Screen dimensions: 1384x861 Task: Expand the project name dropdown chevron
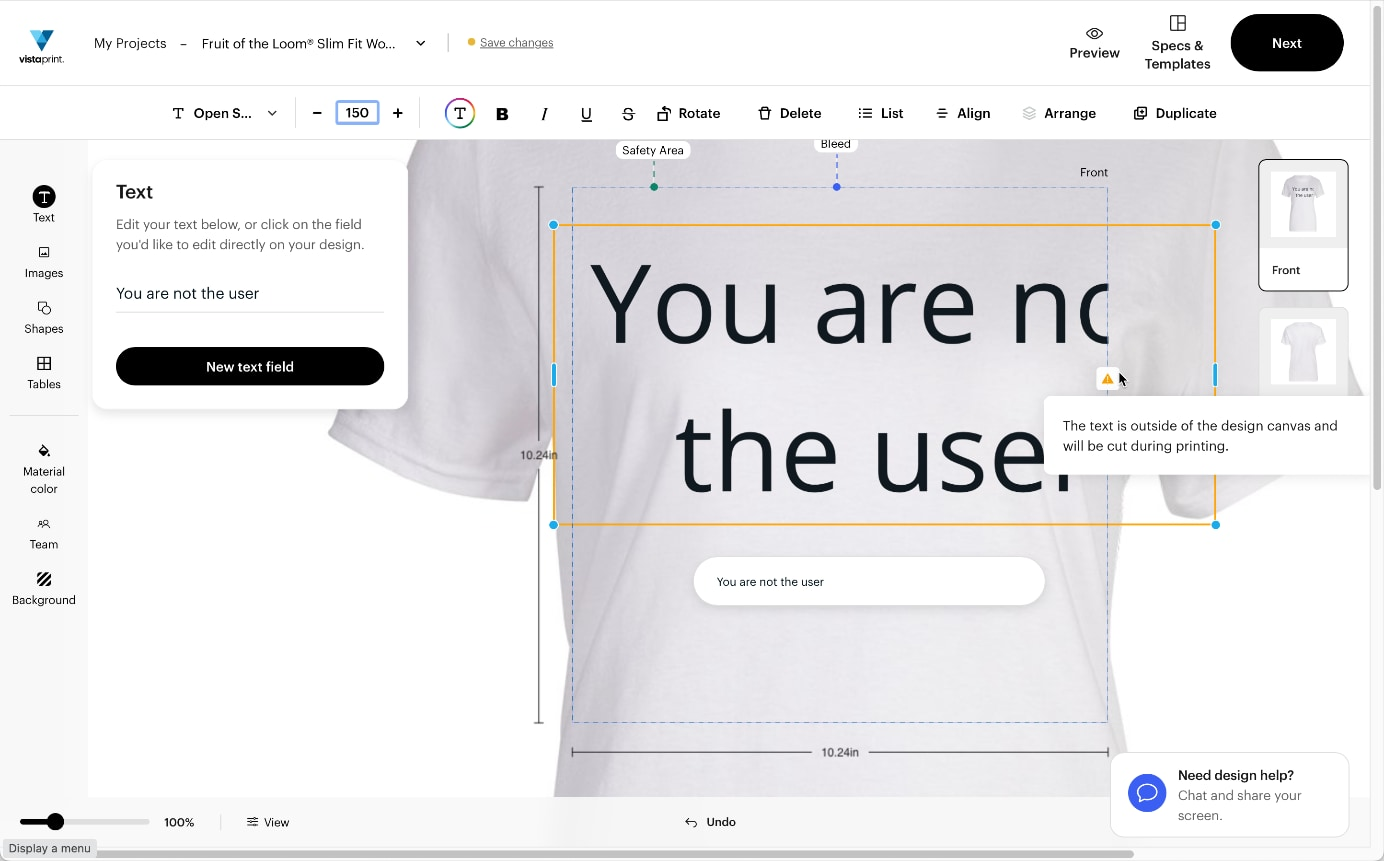tap(421, 43)
